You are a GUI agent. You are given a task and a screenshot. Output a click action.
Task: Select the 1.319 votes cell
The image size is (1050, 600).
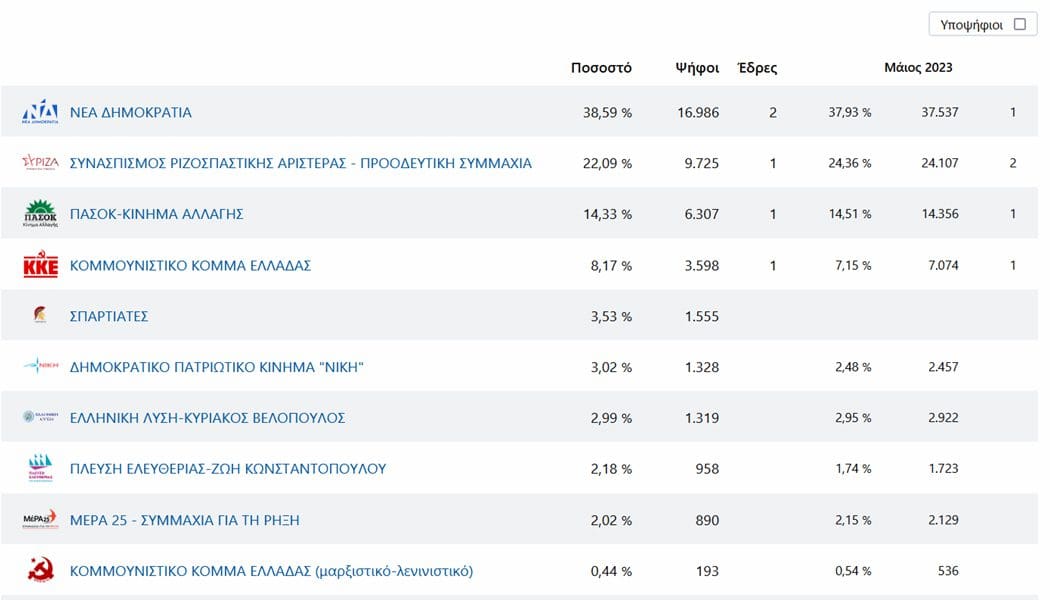[x=701, y=419]
